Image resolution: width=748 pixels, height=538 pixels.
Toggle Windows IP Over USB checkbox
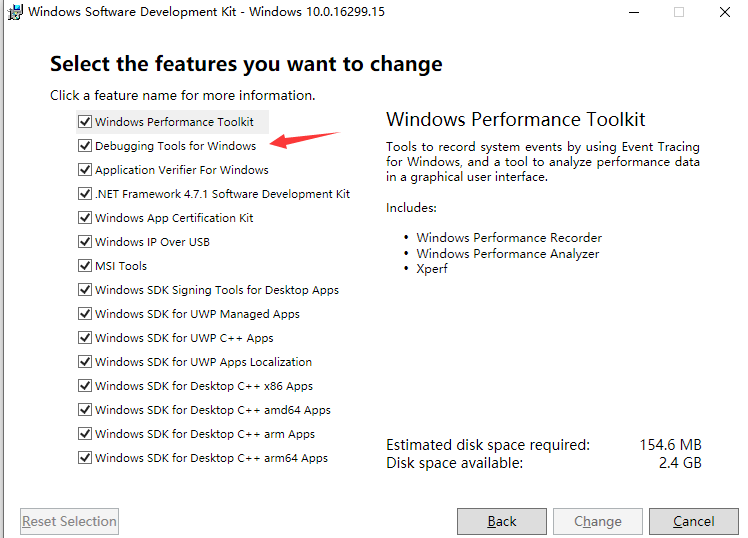click(85, 241)
